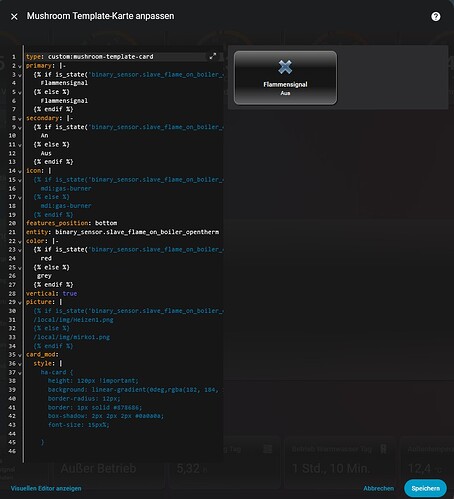This screenshot has width=454, height=499.
Task: Click the 'Aus' text on line 12
Action: click(x=46, y=153)
